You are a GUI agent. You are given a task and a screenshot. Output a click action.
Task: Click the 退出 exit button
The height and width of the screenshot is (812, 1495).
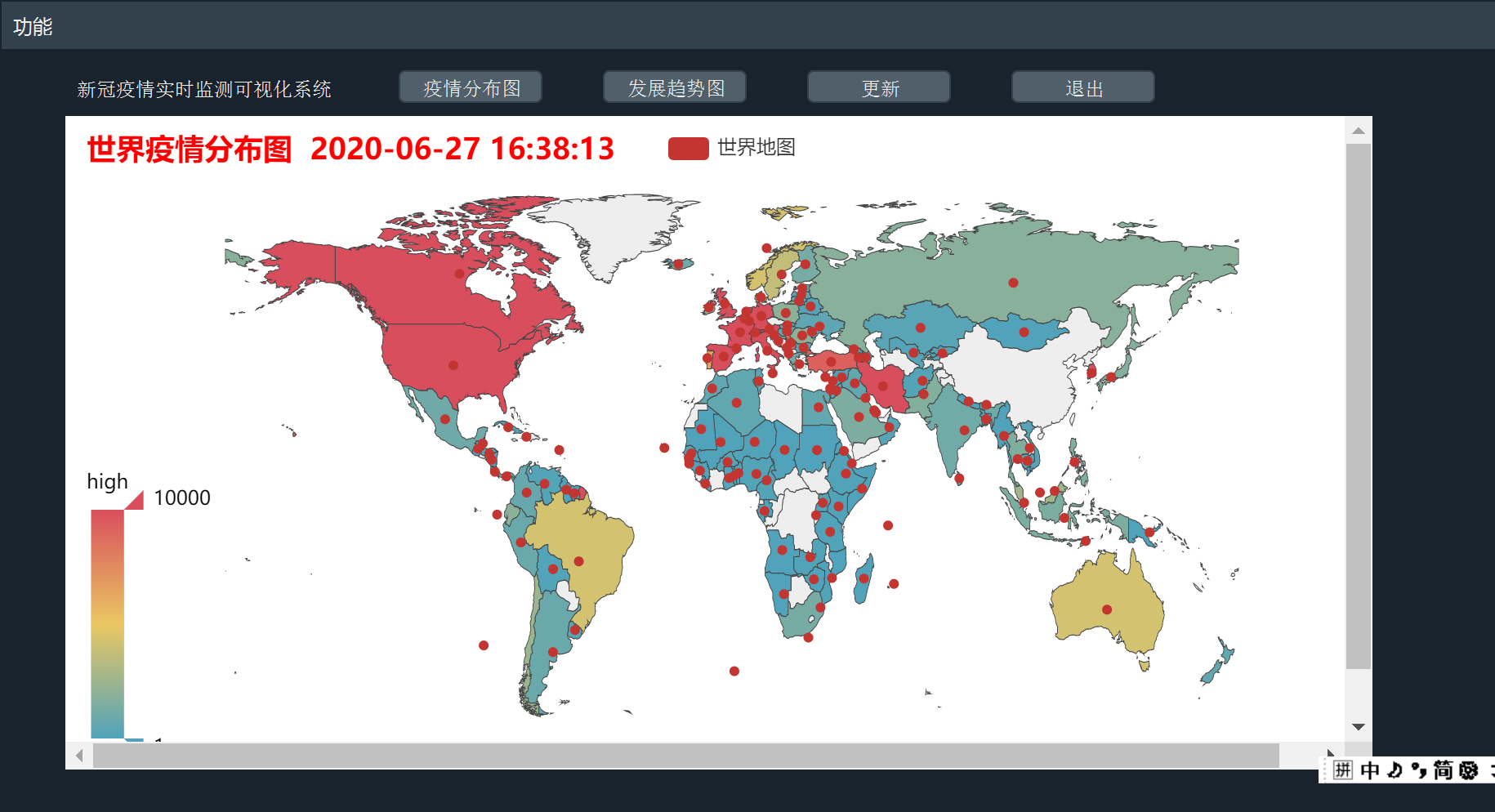(1082, 87)
